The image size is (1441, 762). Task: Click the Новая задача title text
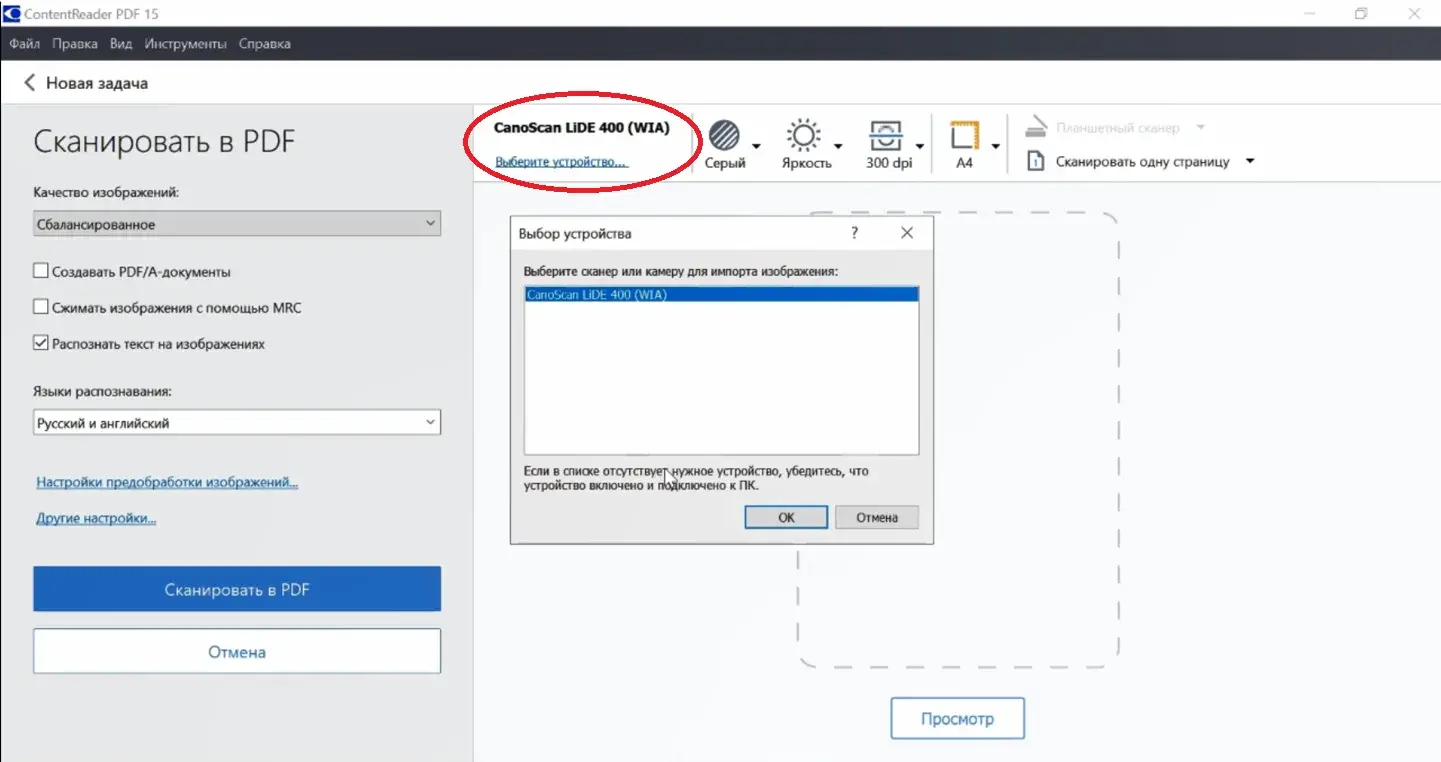pyautogui.click(x=97, y=83)
